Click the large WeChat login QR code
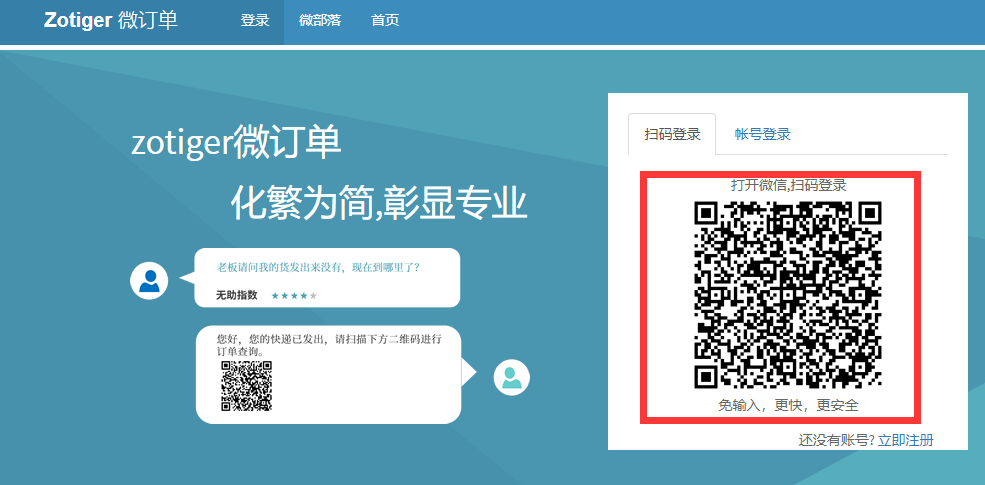The height and width of the screenshot is (485, 985). [788, 294]
